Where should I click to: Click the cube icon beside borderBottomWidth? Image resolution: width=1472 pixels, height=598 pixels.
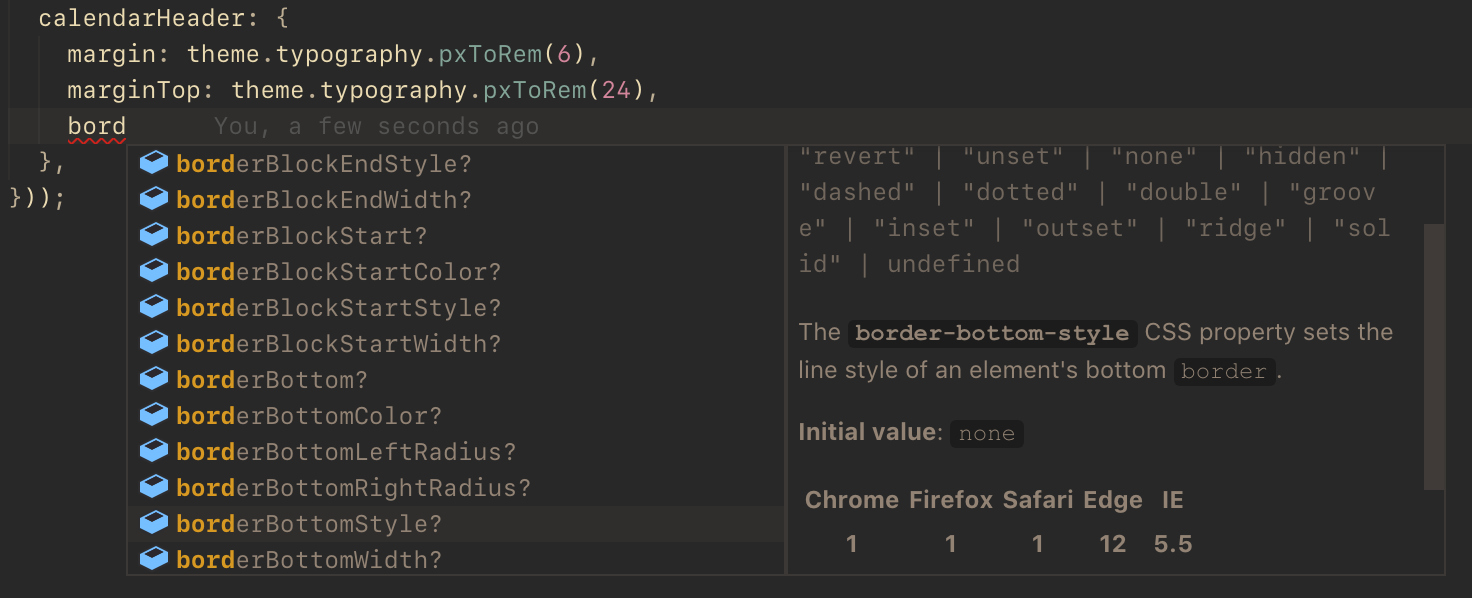tap(153, 559)
